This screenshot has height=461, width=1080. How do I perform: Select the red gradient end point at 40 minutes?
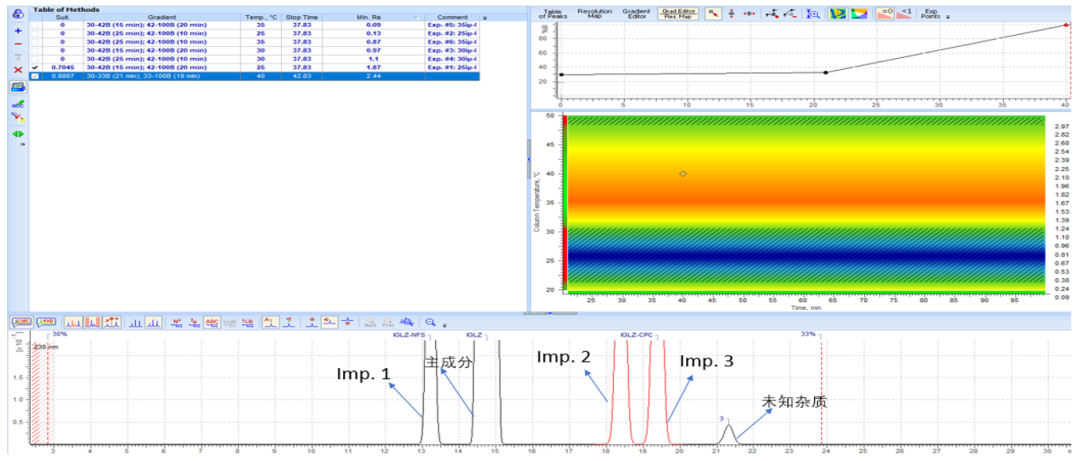click(x=1066, y=25)
